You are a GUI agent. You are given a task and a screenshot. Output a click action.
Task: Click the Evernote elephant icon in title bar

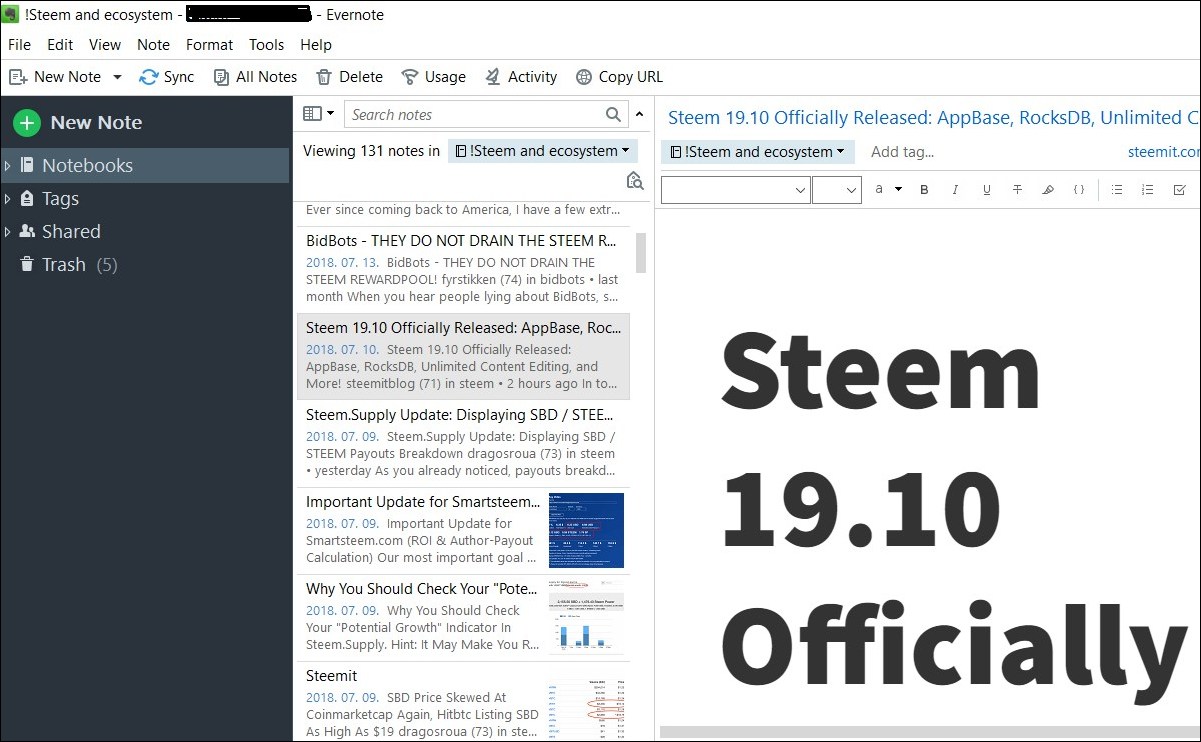[x=11, y=14]
